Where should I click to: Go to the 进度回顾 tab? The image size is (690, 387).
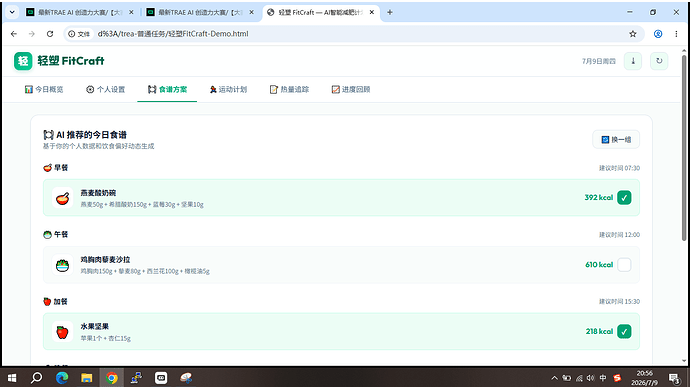point(351,89)
